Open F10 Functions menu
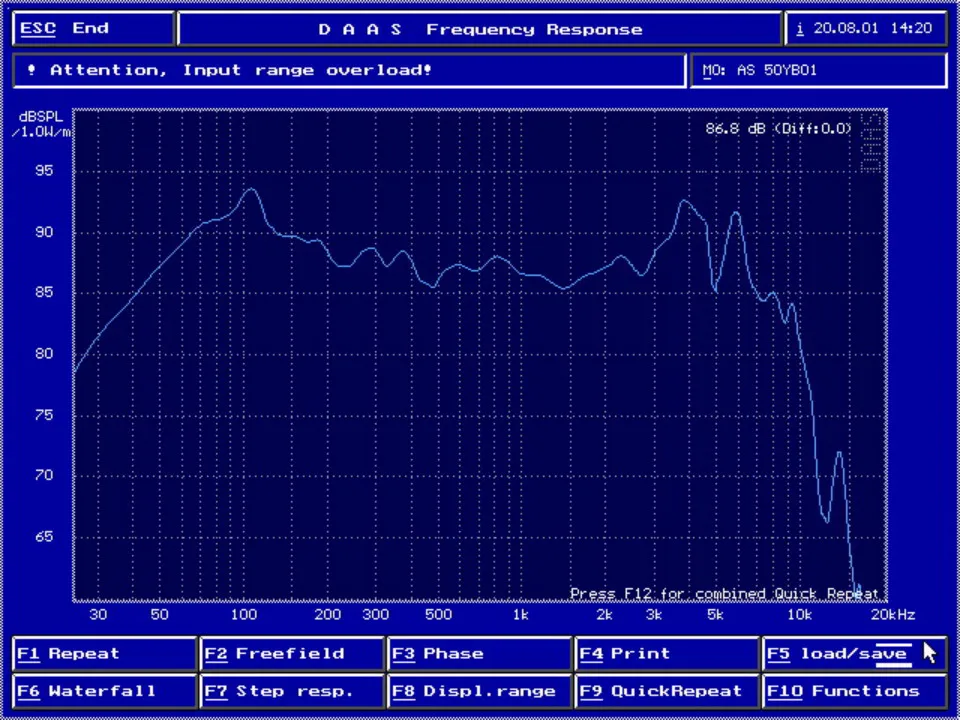This screenshot has width=960, height=720. pos(855,692)
